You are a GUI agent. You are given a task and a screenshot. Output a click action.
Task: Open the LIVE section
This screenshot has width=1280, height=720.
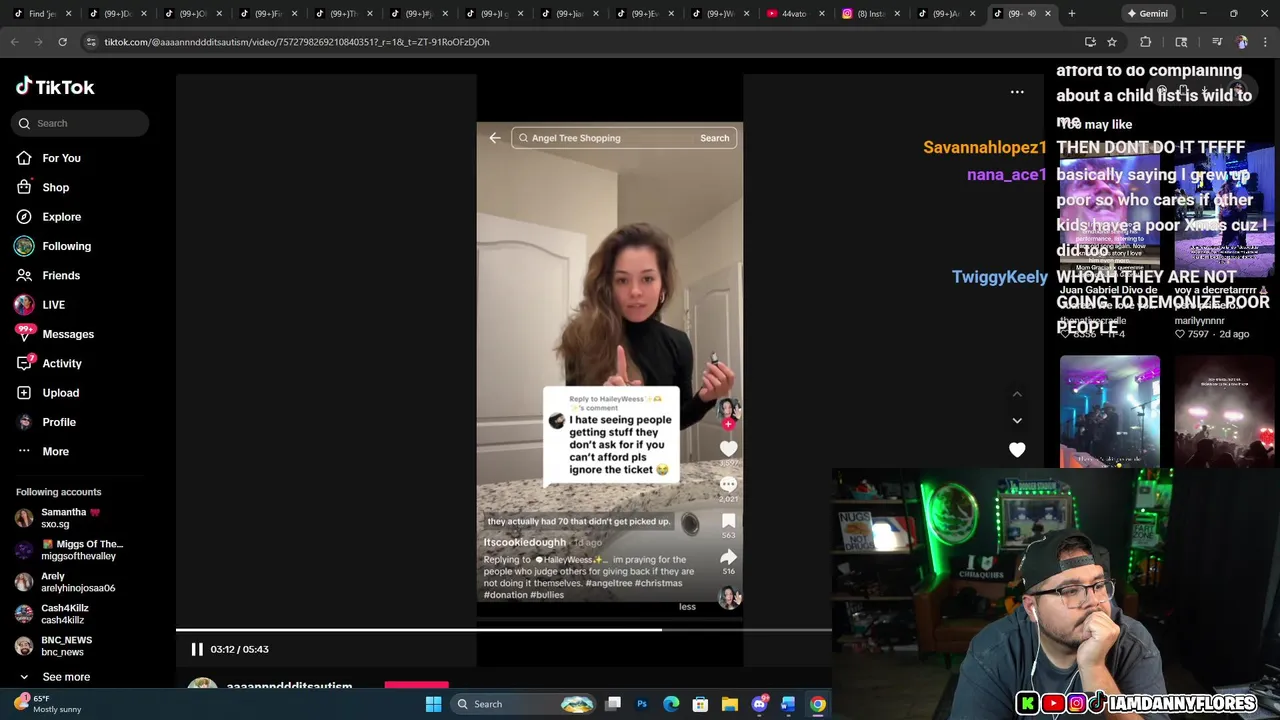point(53,305)
